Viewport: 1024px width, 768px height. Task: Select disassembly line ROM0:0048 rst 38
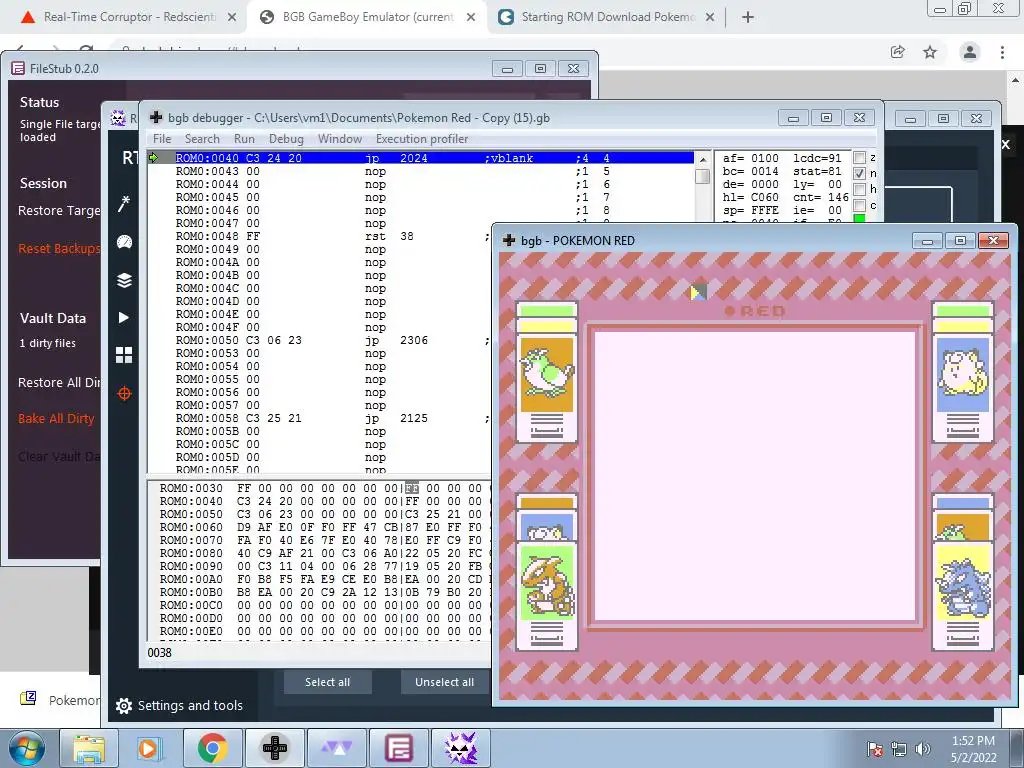[320, 236]
